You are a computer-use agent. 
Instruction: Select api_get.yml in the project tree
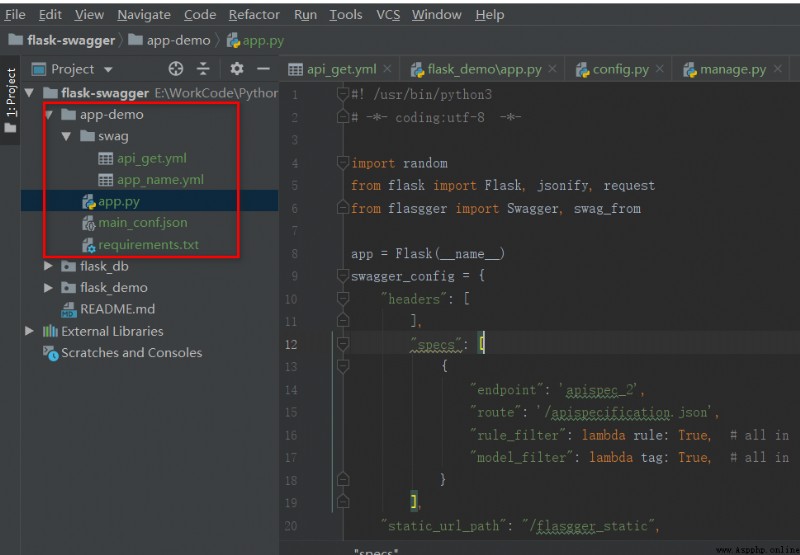tap(152, 158)
